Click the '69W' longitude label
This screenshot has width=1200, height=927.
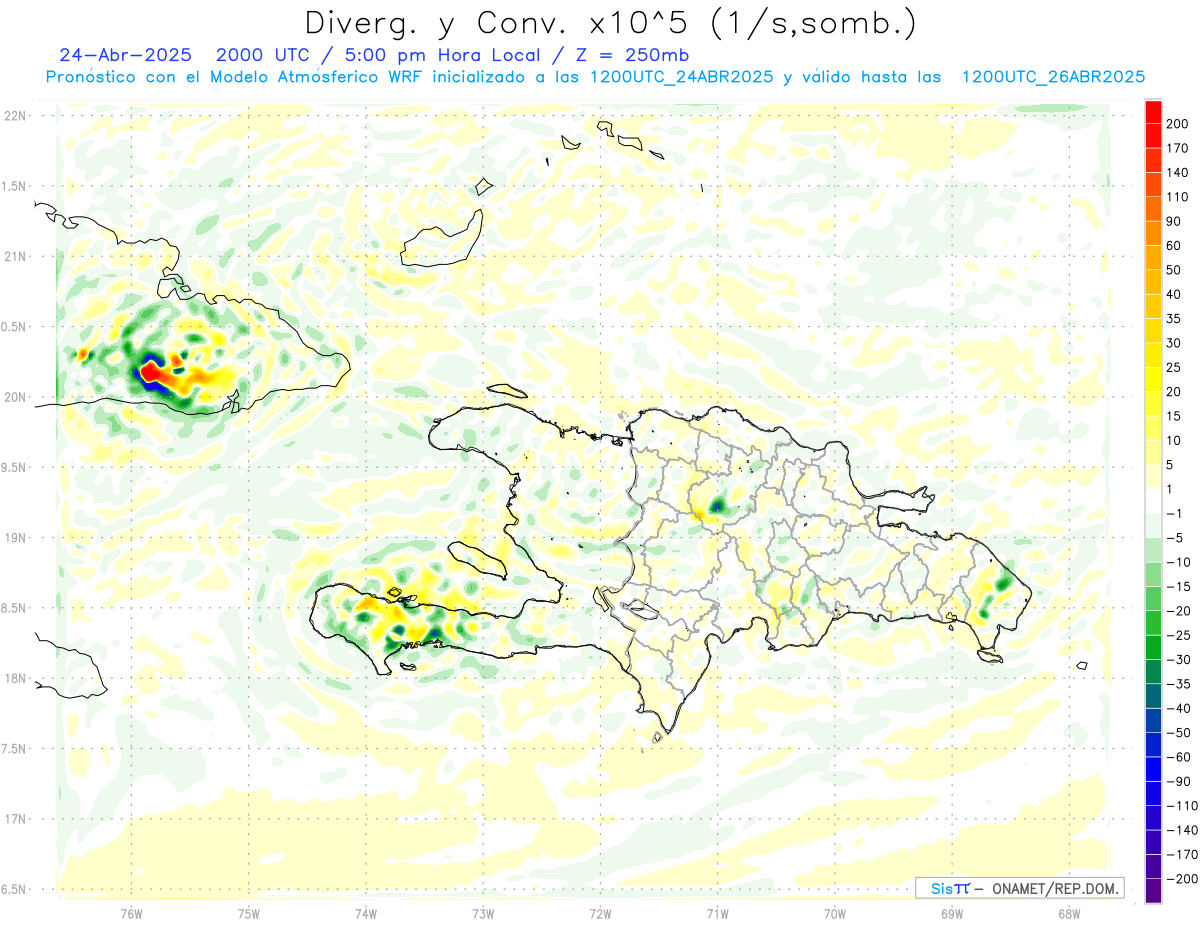(951, 914)
